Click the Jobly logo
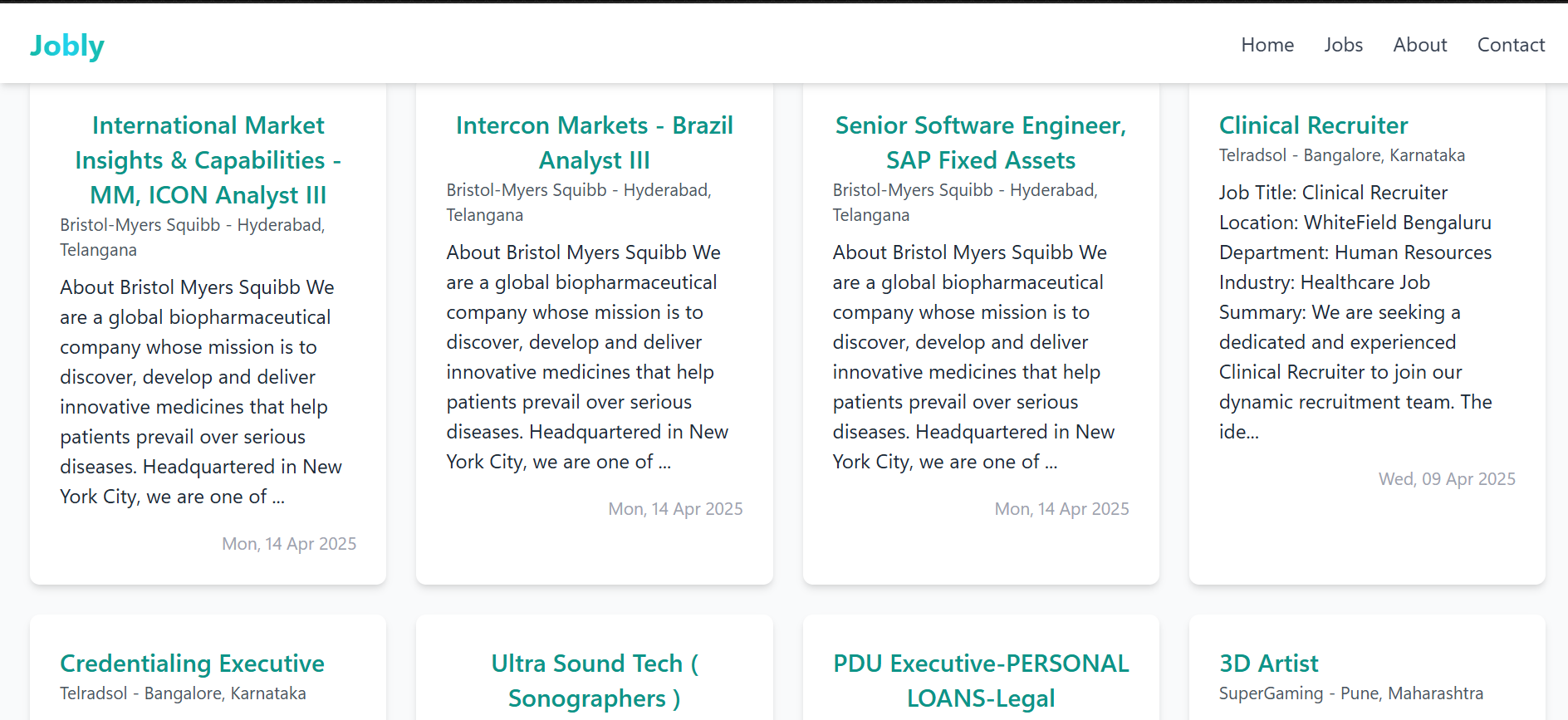1568x720 pixels. [67, 46]
